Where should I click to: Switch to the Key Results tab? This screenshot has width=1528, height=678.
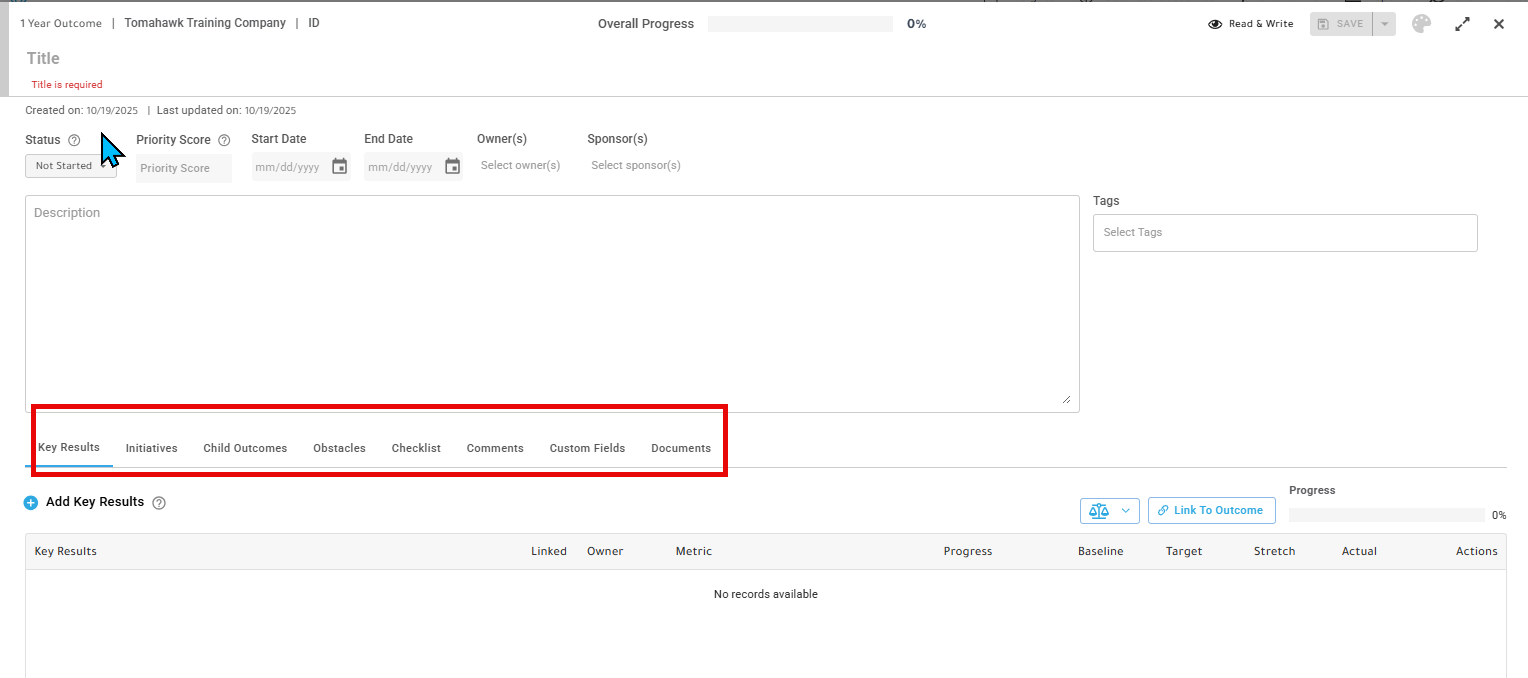pyautogui.click(x=69, y=447)
